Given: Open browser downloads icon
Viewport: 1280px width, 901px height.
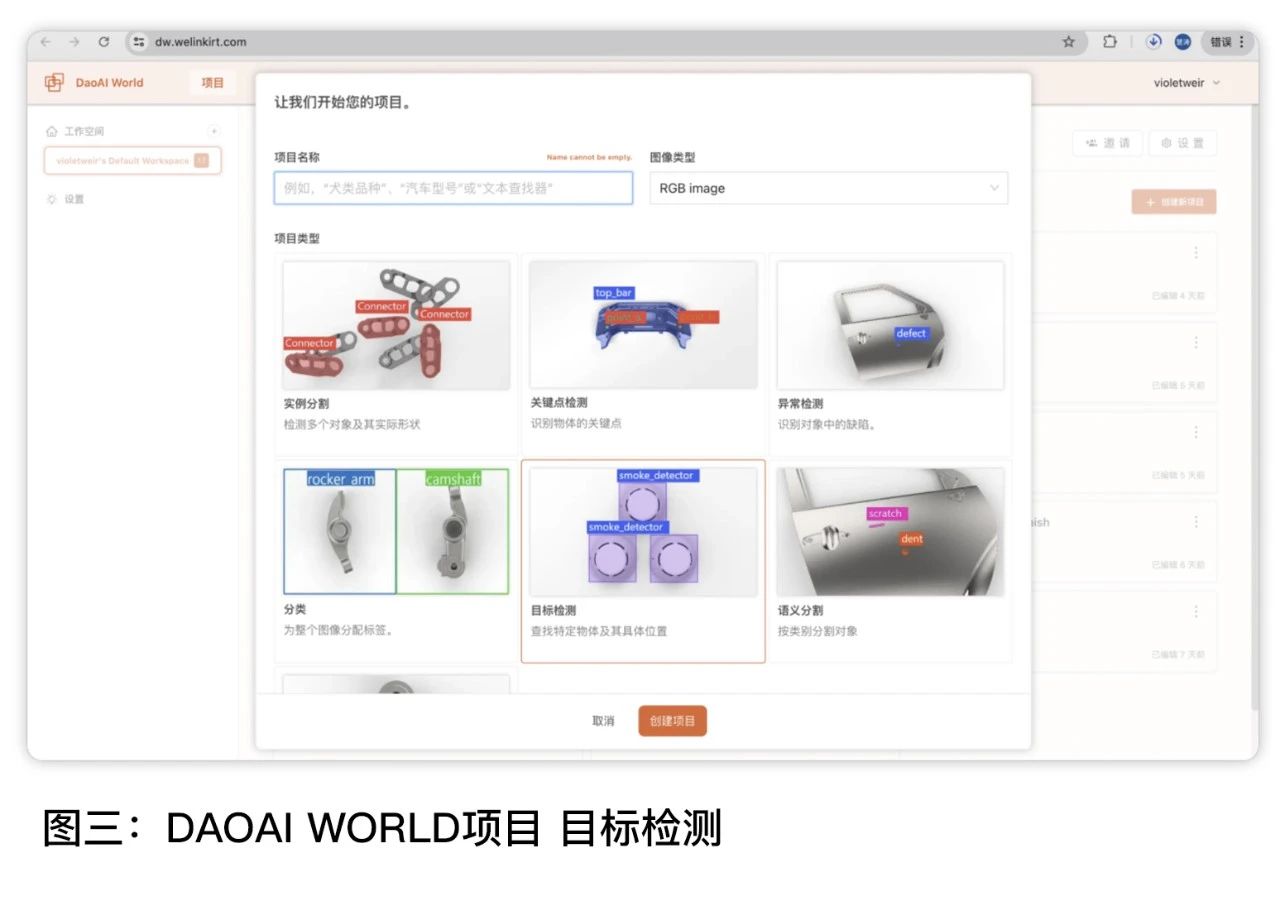Looking at the screenshot, I should 1154,42.
